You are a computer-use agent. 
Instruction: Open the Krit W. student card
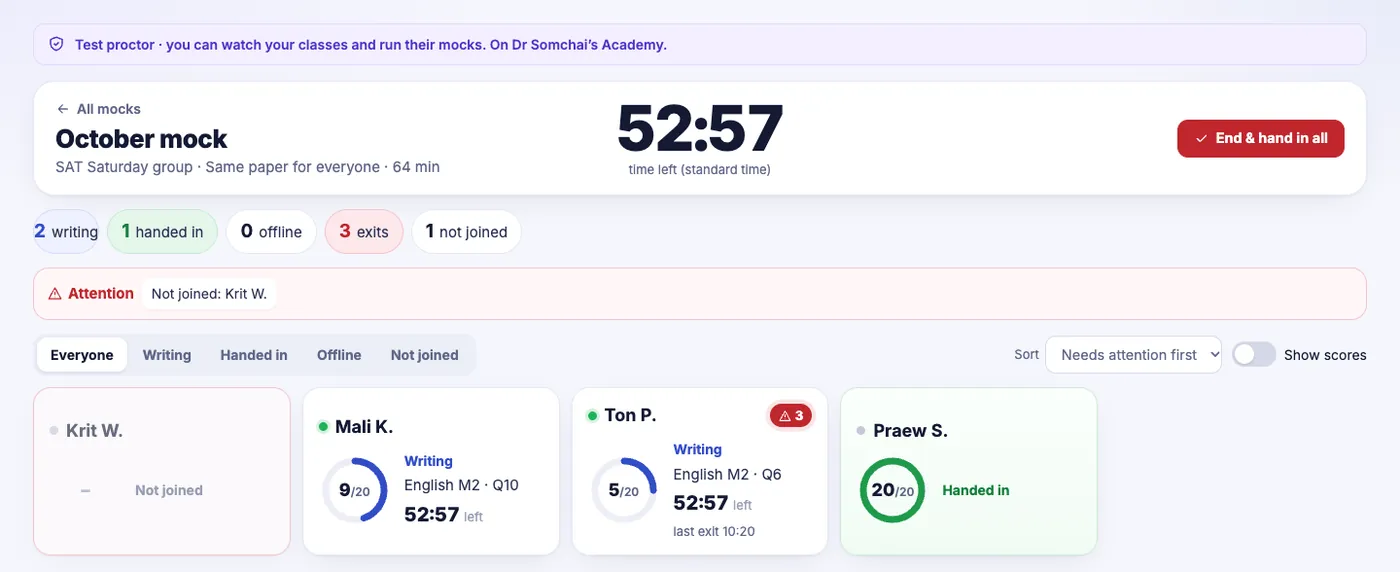tap(162, 471)
